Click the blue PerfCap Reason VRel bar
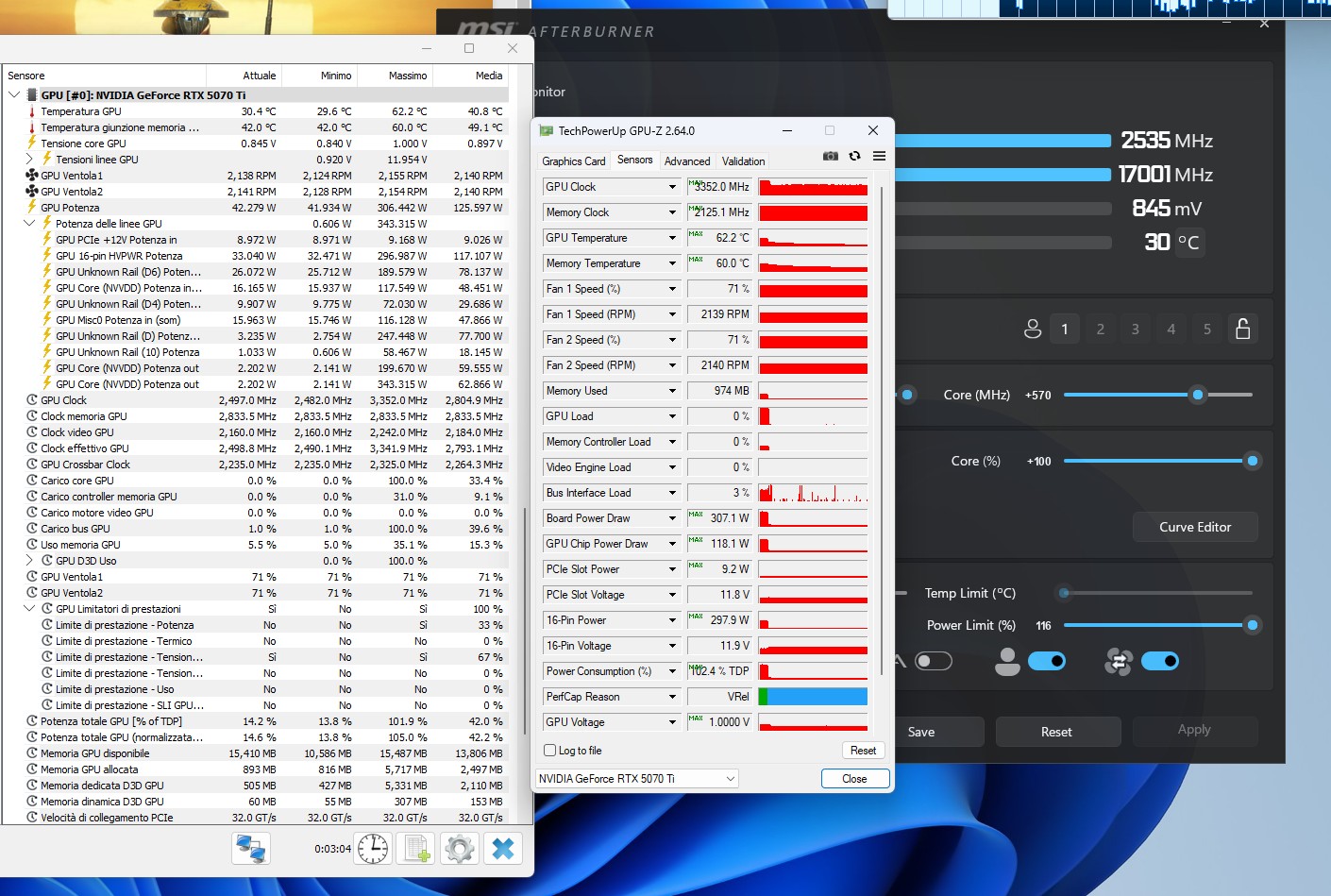 click(817, 697)
